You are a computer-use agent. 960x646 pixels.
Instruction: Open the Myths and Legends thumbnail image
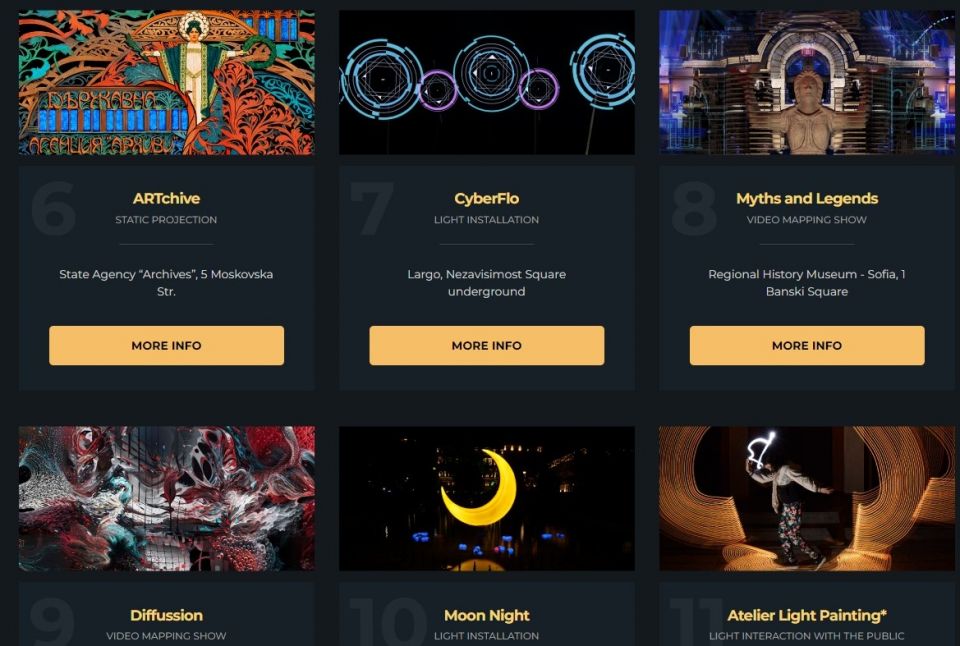pos(807,82)
